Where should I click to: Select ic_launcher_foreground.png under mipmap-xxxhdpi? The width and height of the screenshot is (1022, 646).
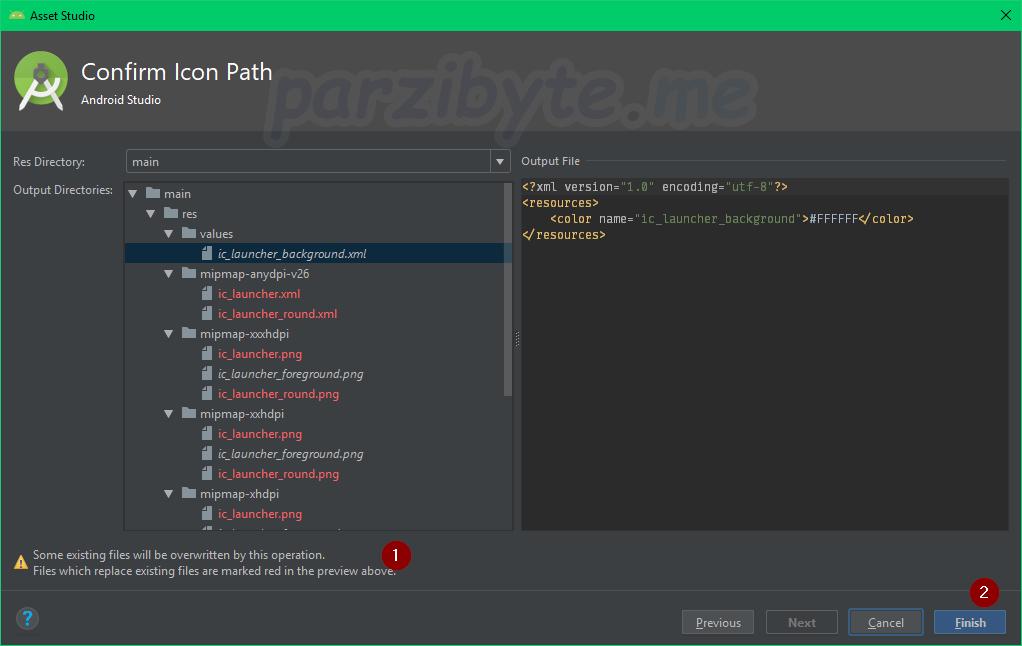290,374
